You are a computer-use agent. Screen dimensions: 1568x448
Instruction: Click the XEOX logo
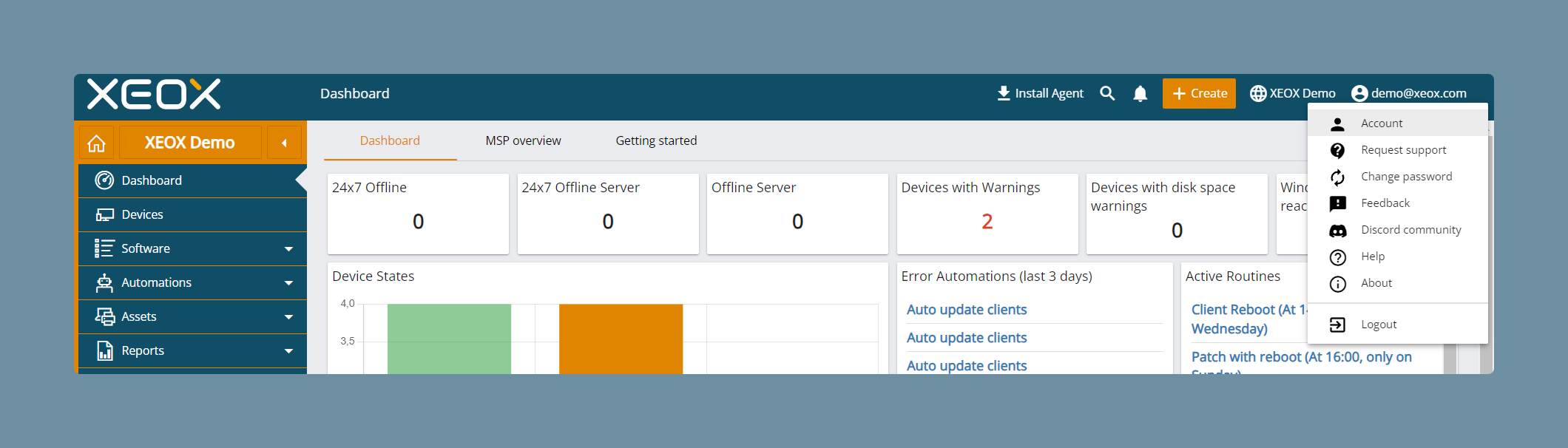click(x=154, y=94)
